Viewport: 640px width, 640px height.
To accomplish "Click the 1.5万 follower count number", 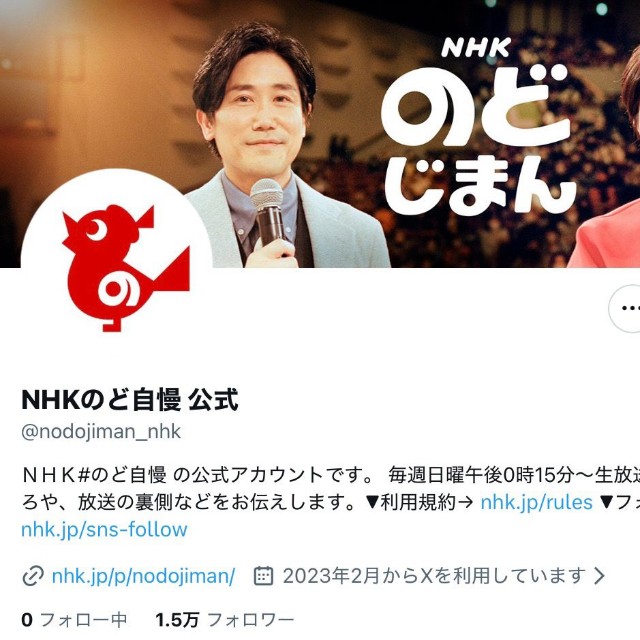I will (x=177, y=620).
